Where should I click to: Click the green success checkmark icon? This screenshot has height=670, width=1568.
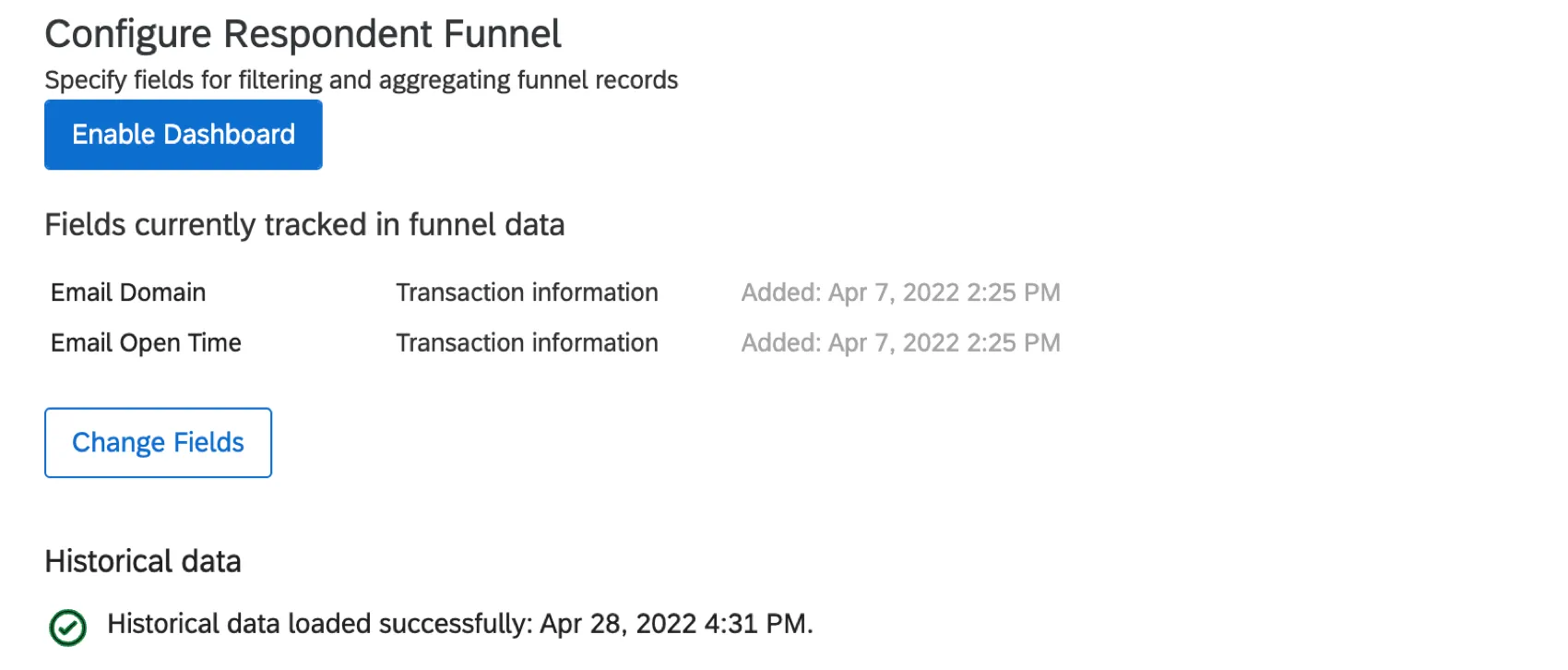(x=66, y=625)
